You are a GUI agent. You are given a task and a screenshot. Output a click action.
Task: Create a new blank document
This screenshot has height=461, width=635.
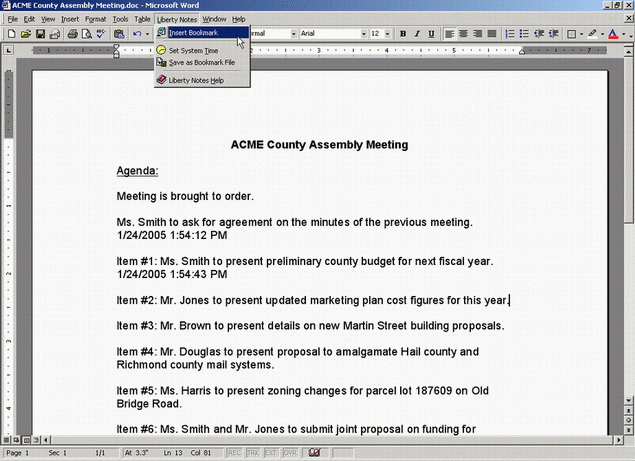(x=11, y=34)
